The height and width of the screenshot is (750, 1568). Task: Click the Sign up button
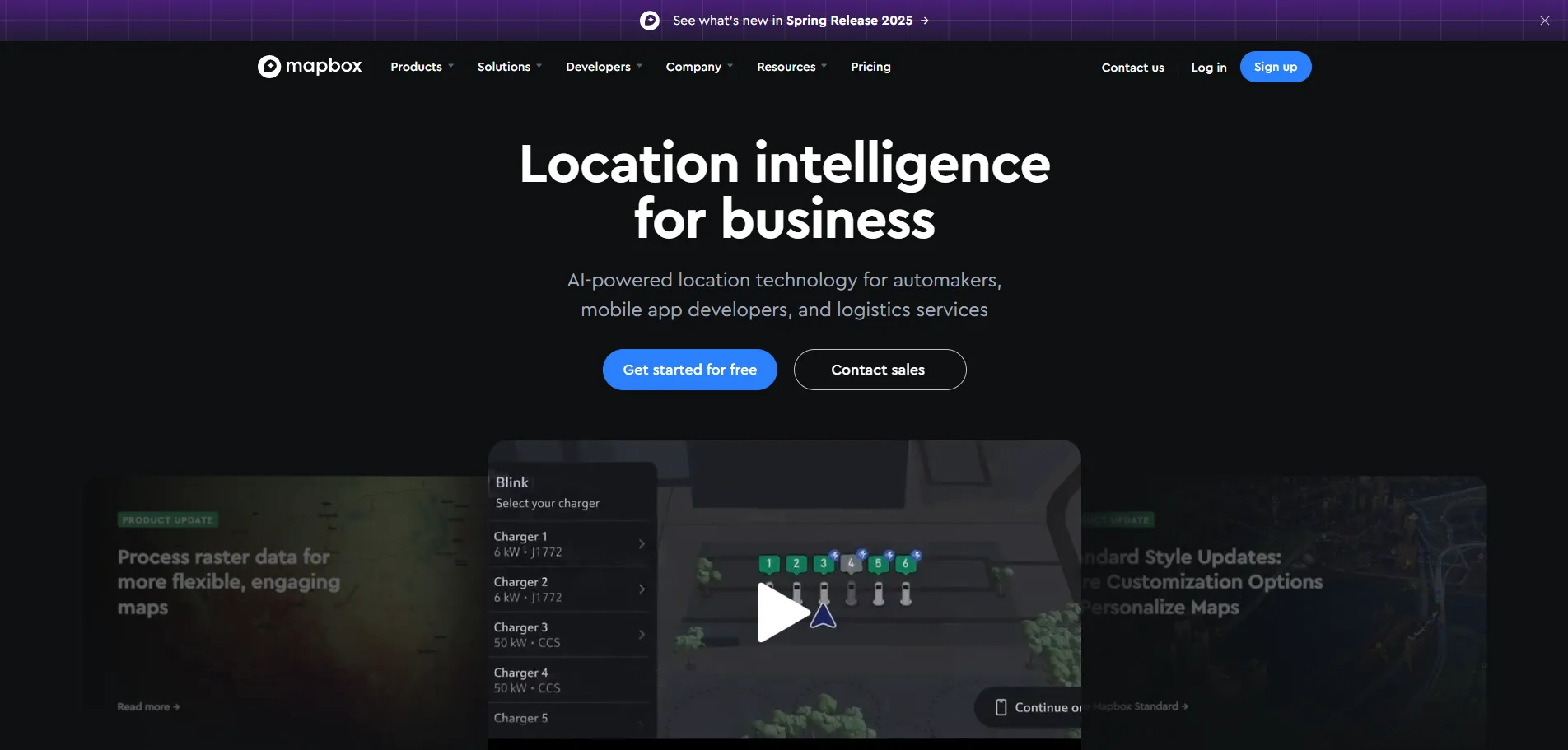pyautogui.click(x=1275, y=67)
